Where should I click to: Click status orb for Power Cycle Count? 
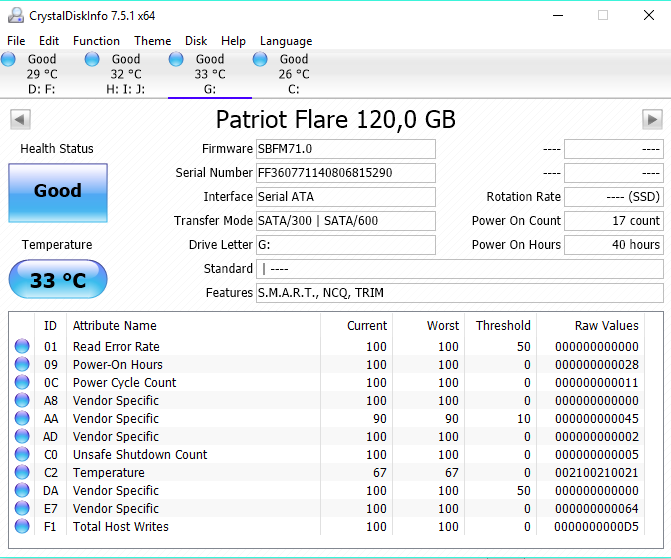tap(22, 383)
